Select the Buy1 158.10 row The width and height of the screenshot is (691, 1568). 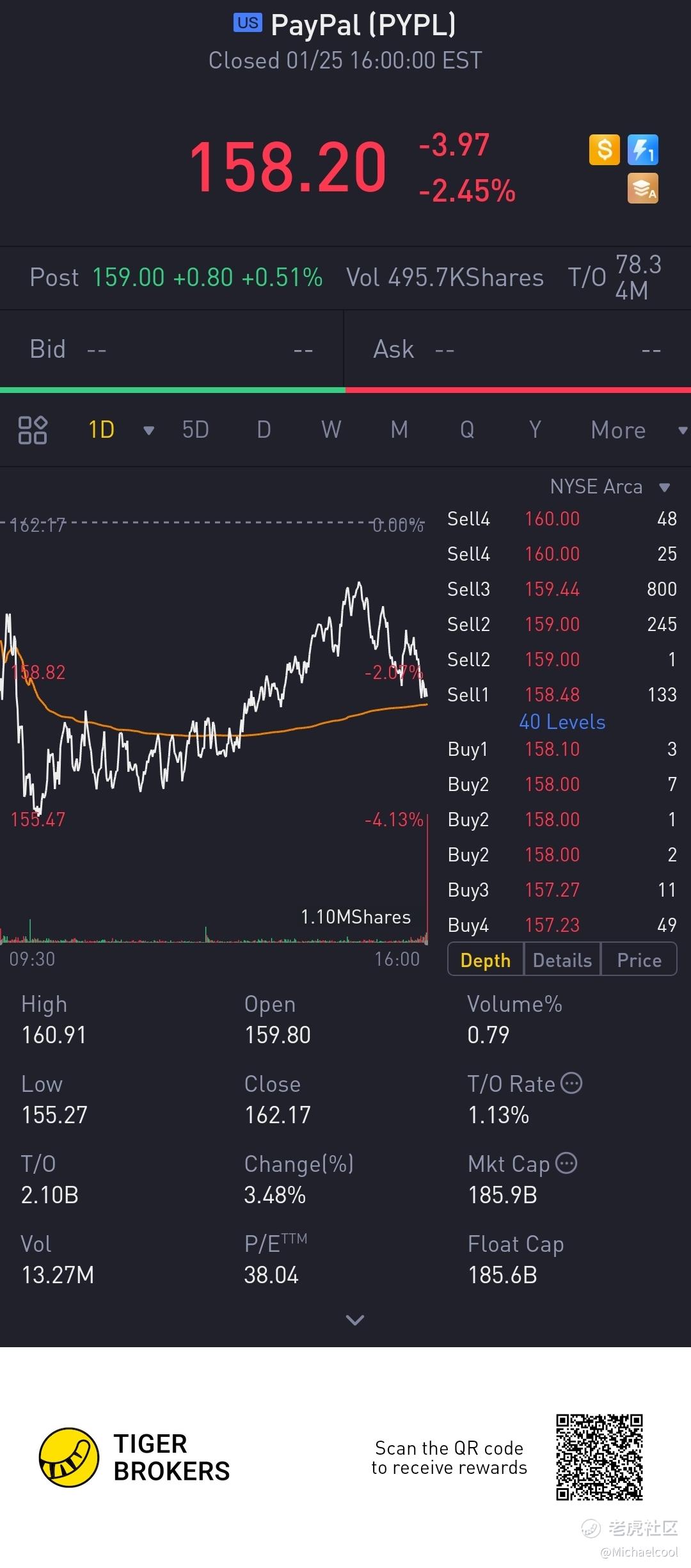pyautogui.click(x=562, y=749)
